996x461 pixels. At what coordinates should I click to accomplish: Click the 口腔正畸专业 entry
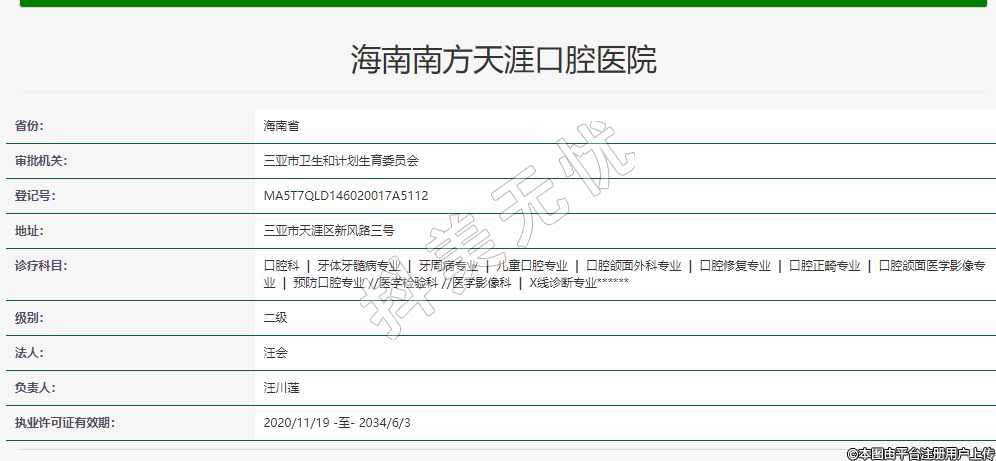point(824,266)
